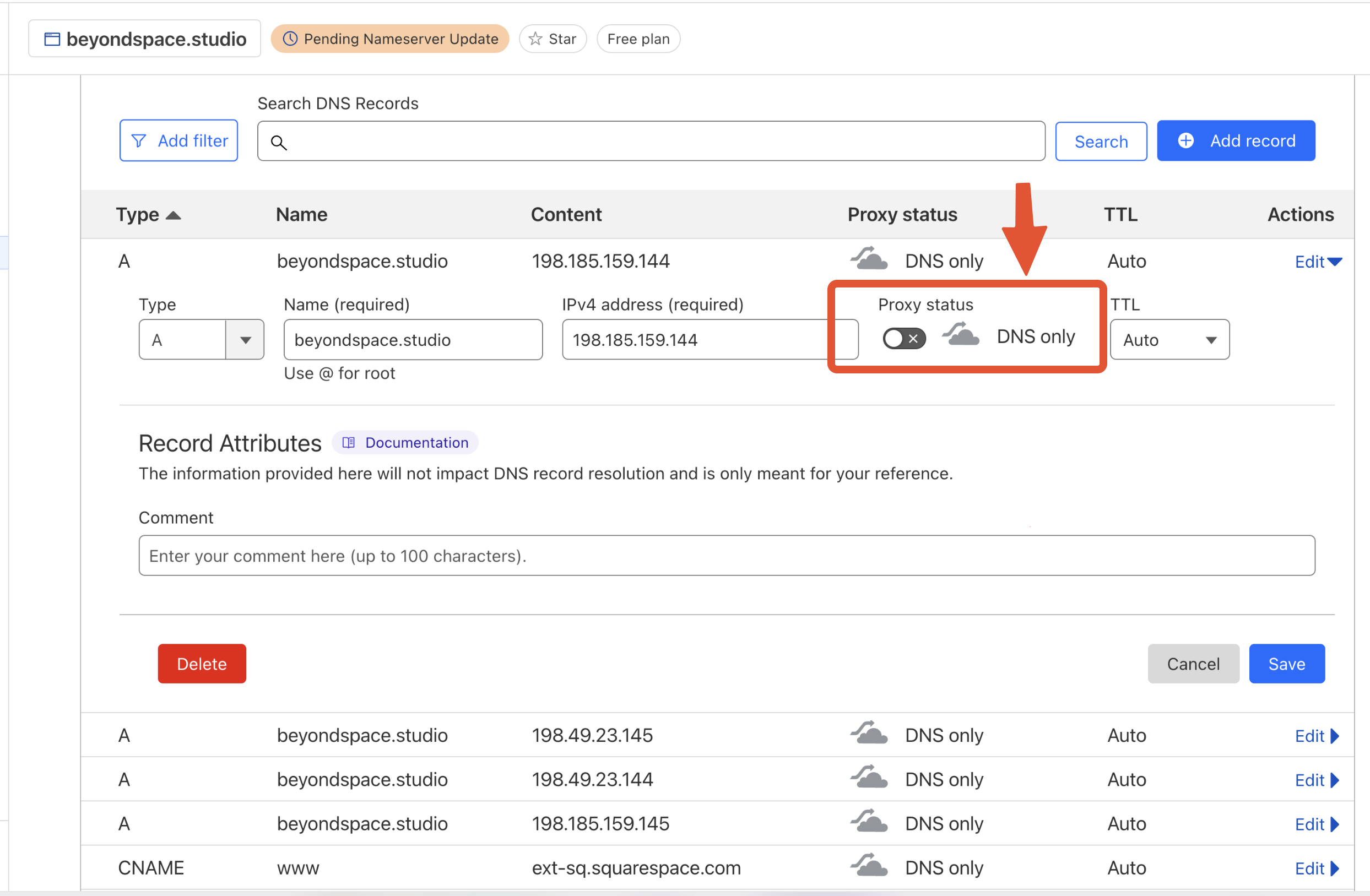The height and width of the screenshot is (896, 1370).
Task: Click the star icon in Star badge
Action: point(535,39)
